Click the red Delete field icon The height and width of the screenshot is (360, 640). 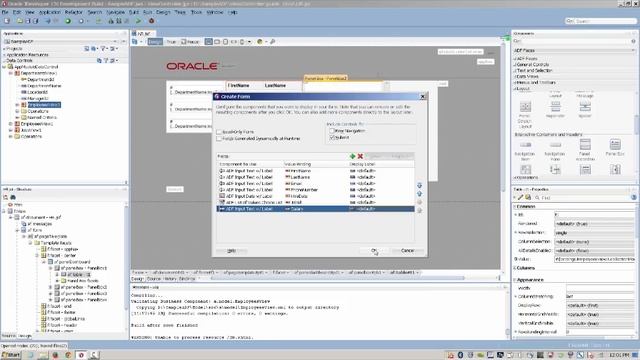click(x=360, y=156)
